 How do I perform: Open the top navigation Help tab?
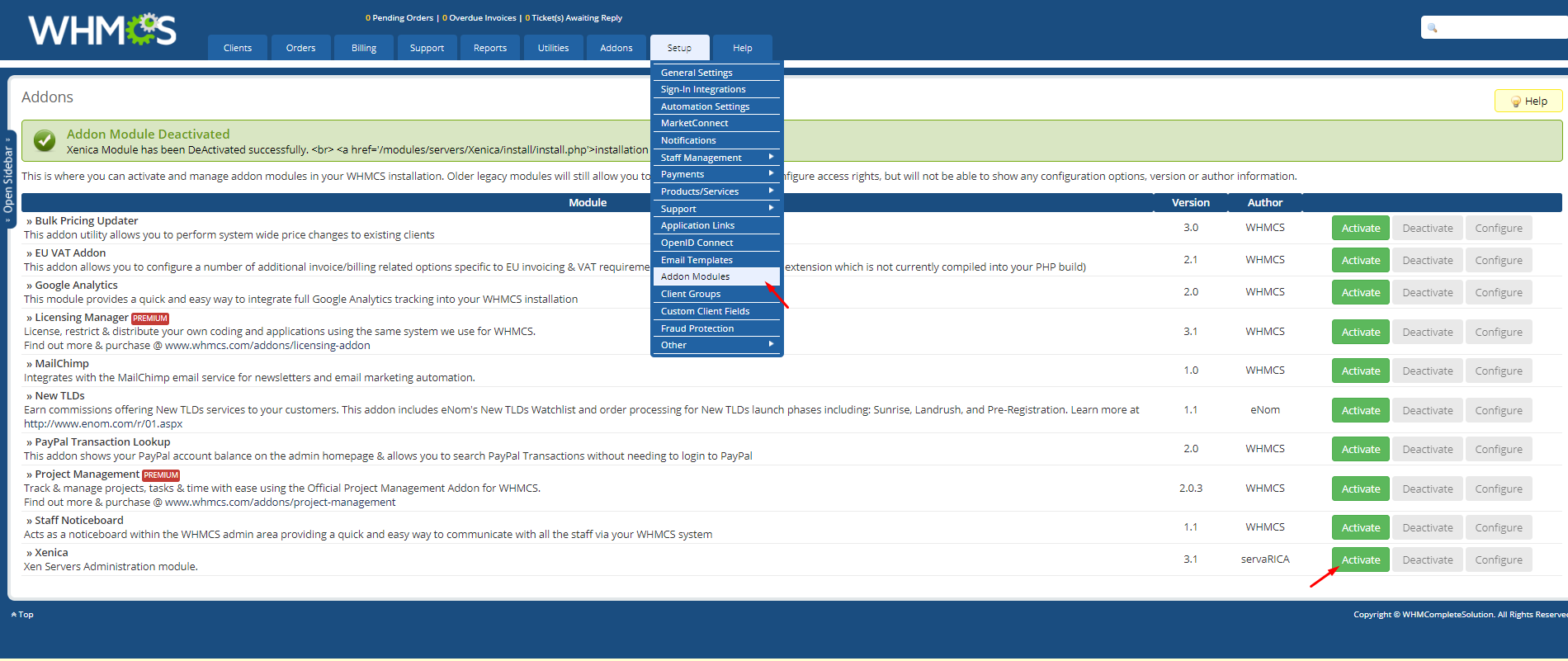(x=743, y=48)
